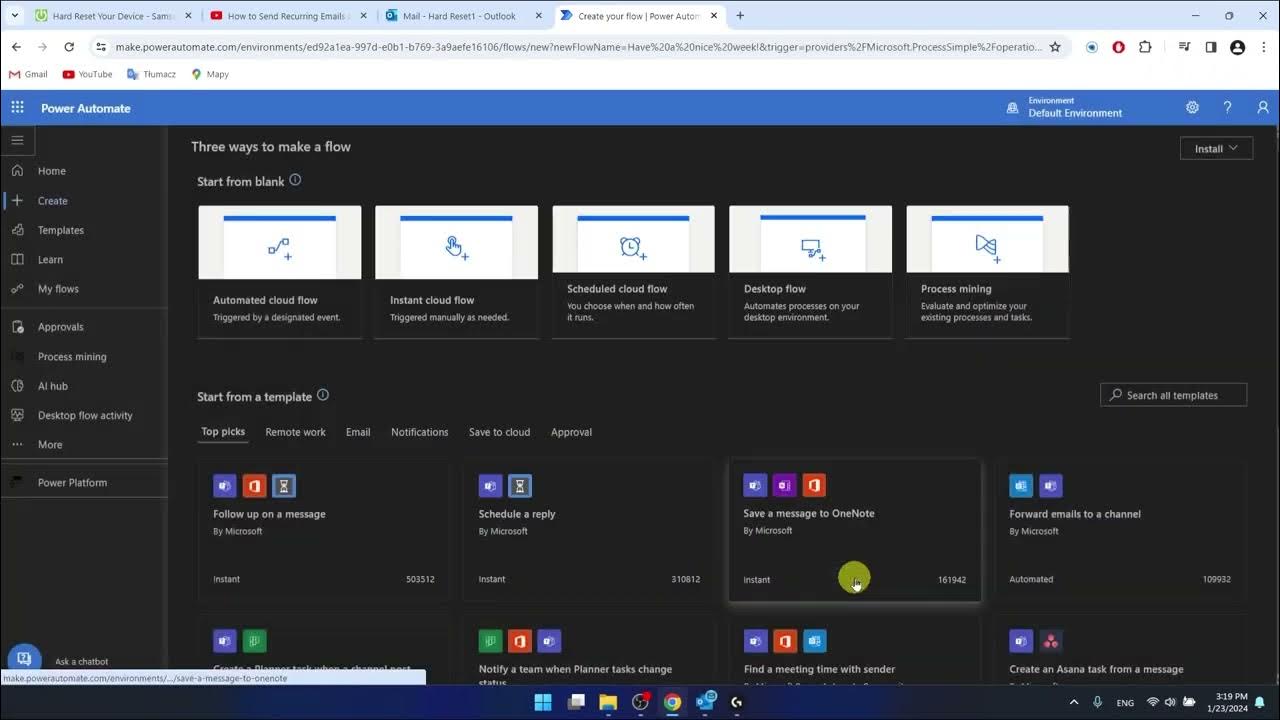Open the Tłumacz bookmark
This screenshot has width=1280, height=720.
coord(152,74)
